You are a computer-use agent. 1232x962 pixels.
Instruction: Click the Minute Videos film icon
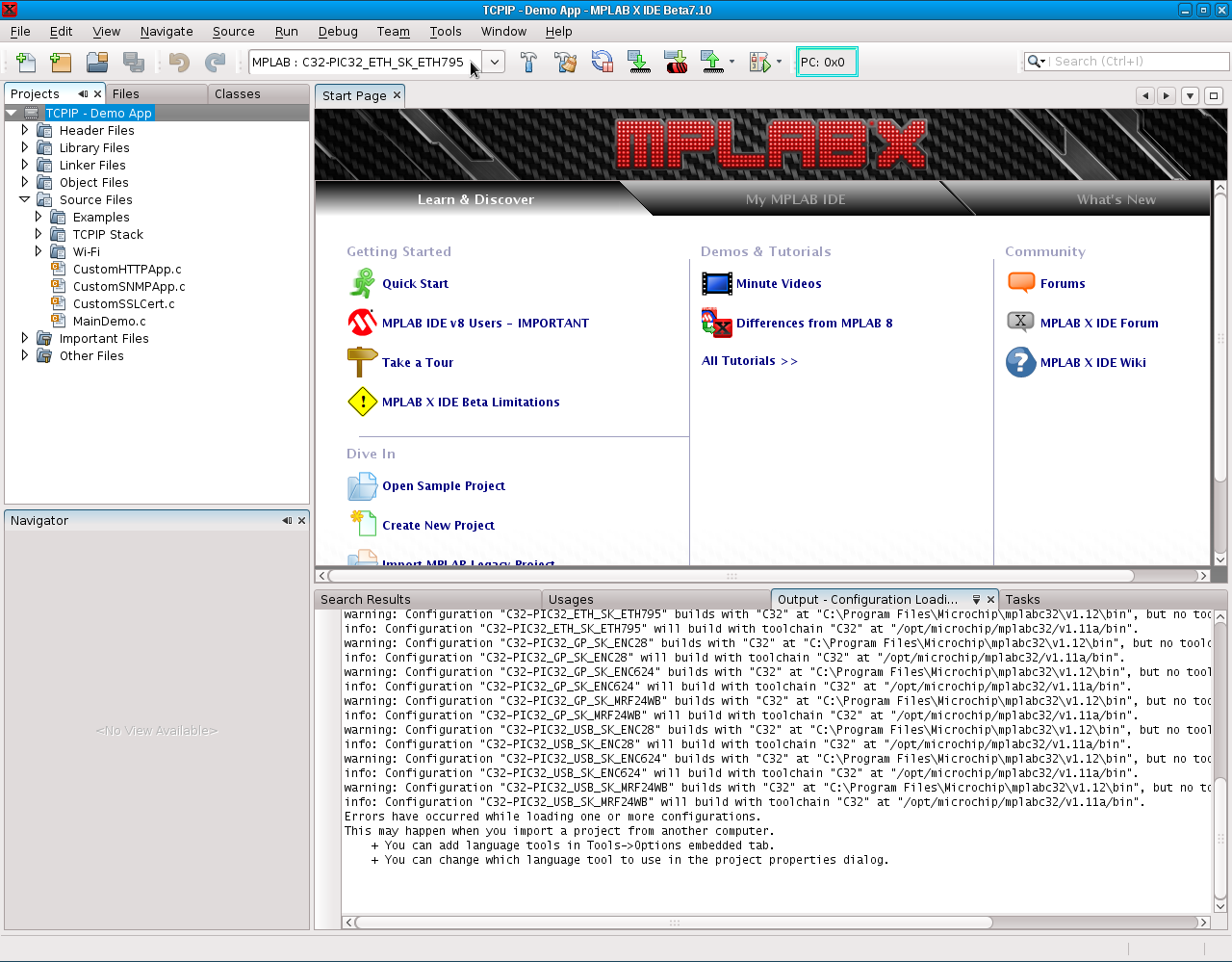717,283
